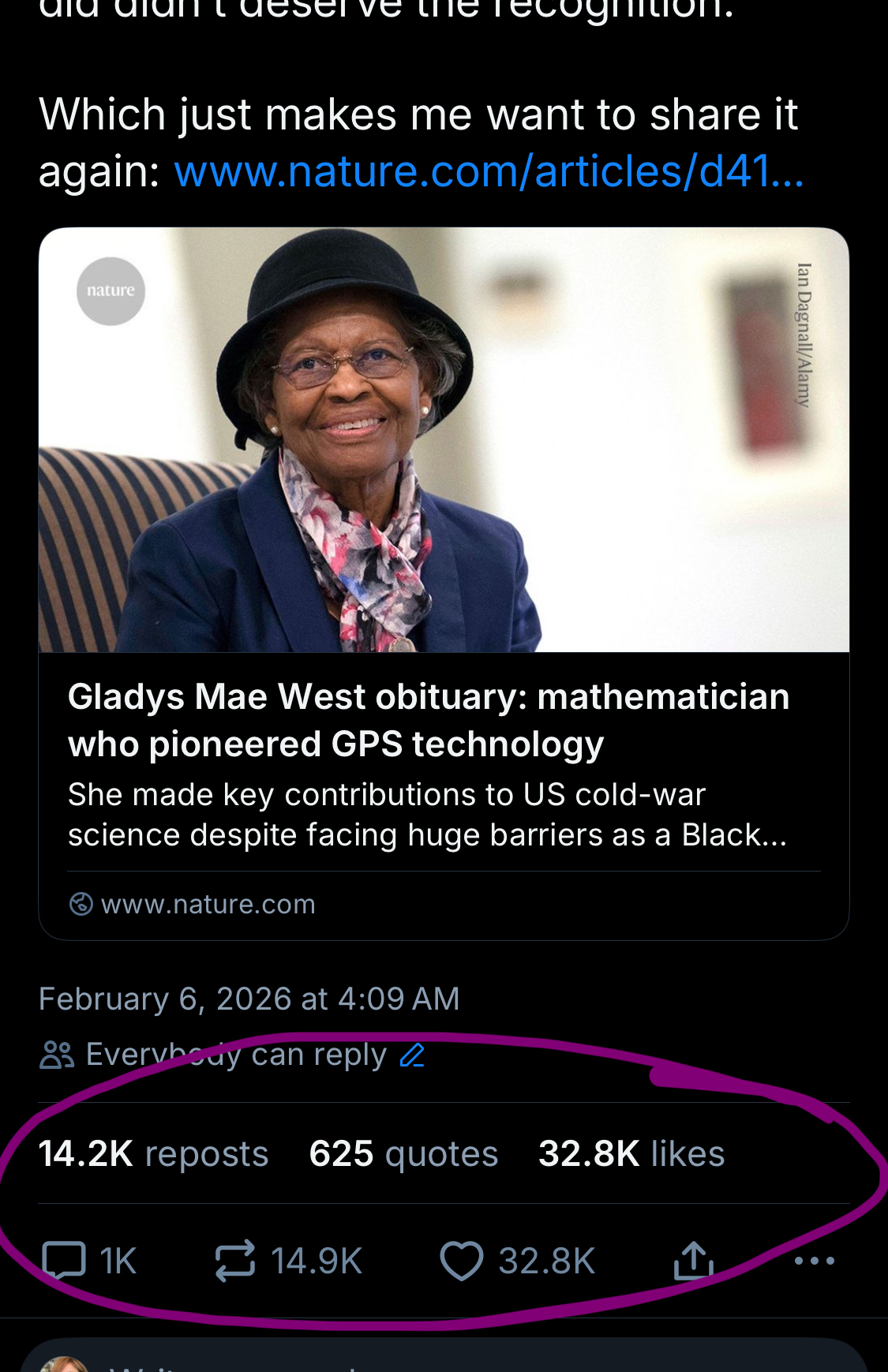Click the globe icon beside www.nature.com

(x=81, y=904)
